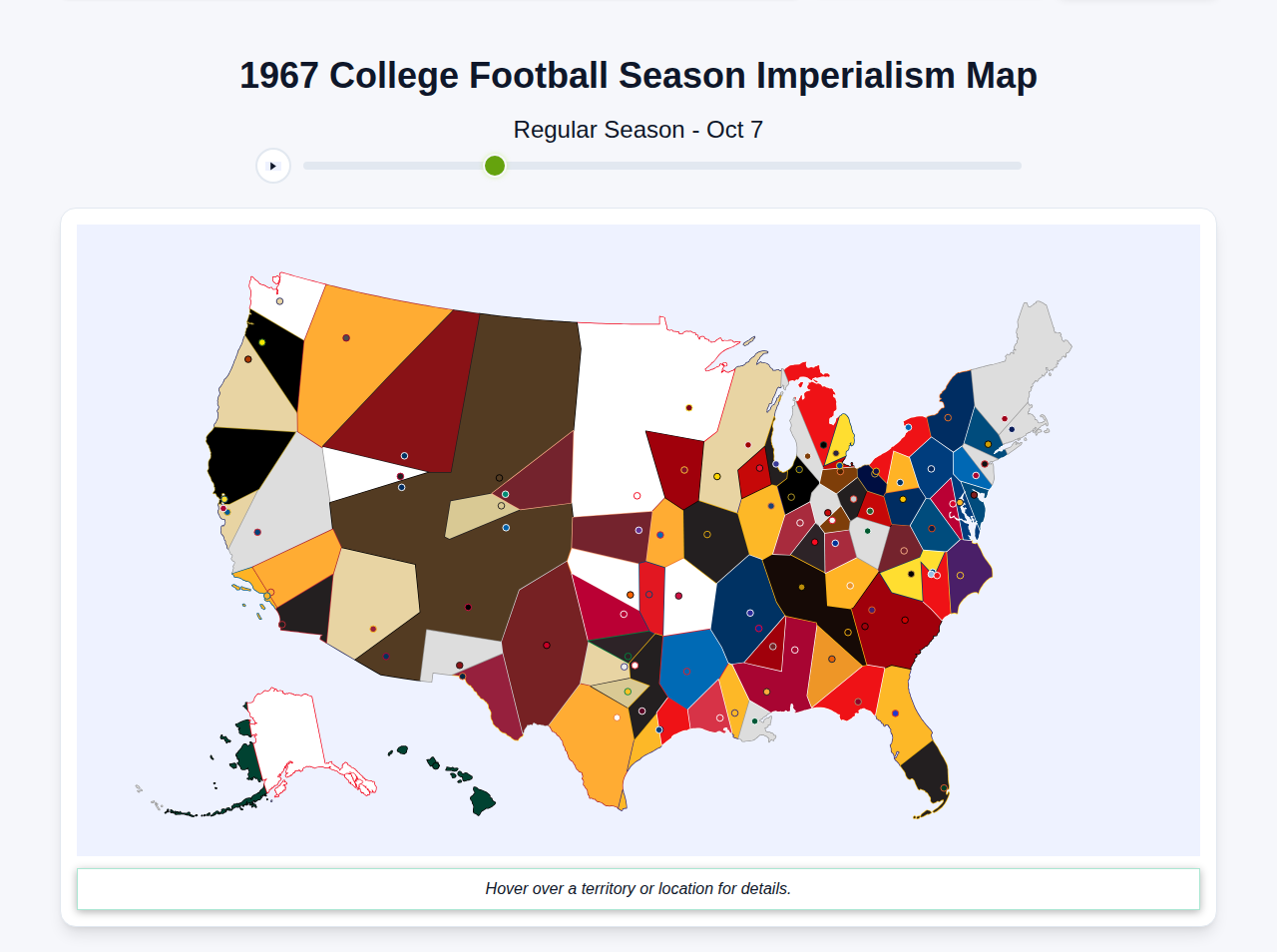Click the dark red dot in Texas
The height and width of the screenshot is (952, 1277).
(x=641, y=712)
